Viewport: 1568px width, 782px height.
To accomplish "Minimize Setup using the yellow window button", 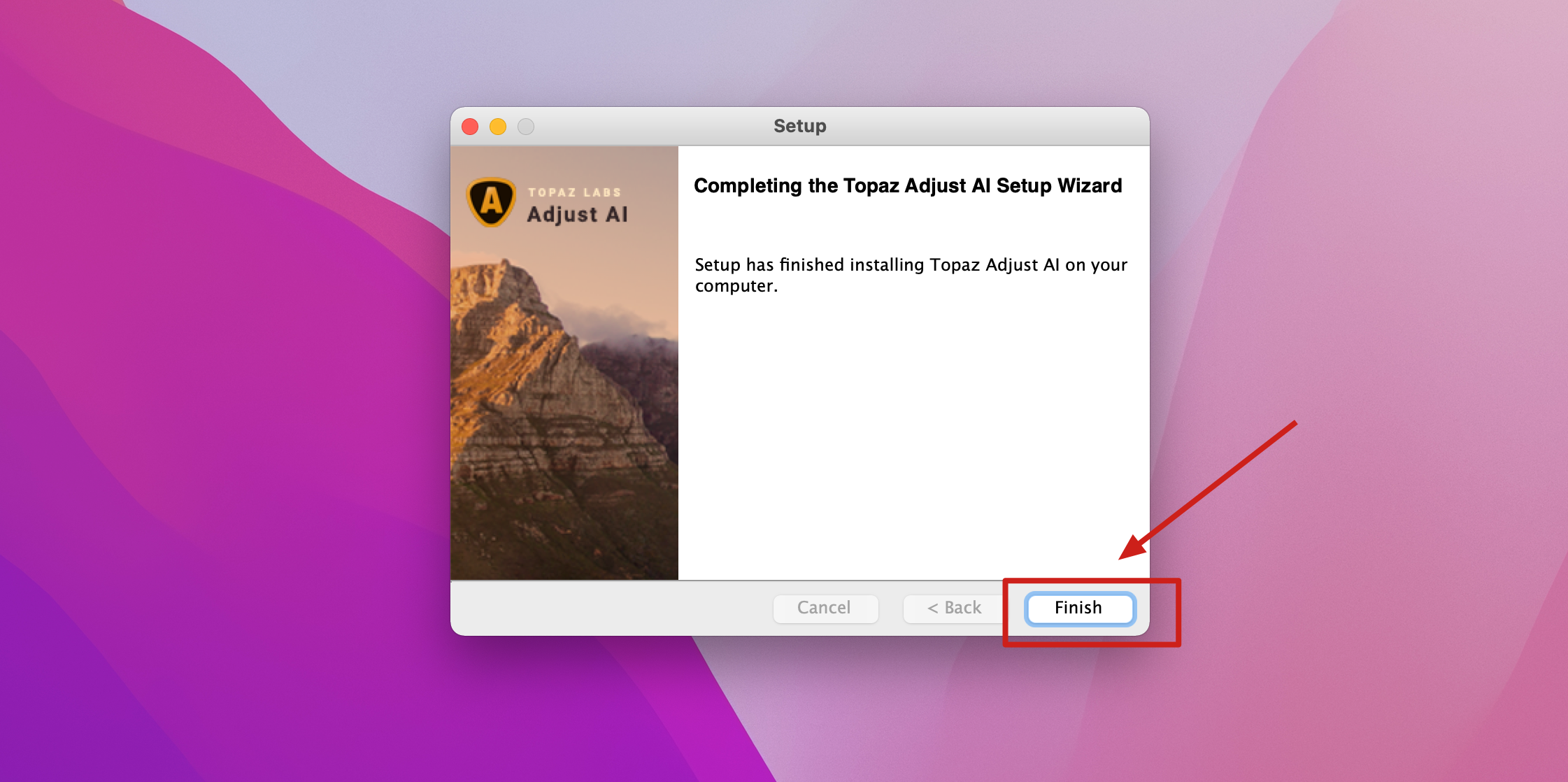I will (498, 127).
